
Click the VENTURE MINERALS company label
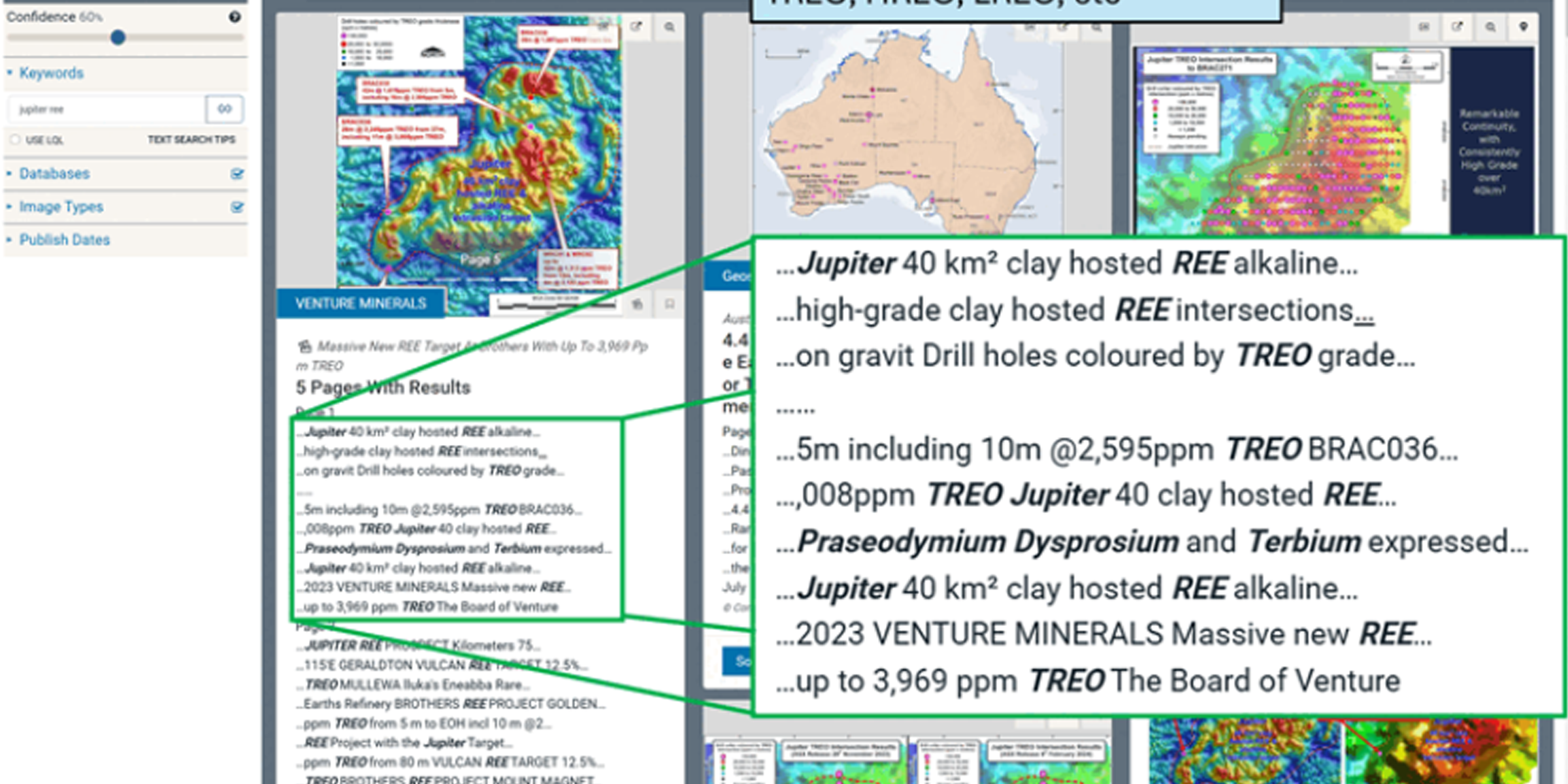pos(361,304)
